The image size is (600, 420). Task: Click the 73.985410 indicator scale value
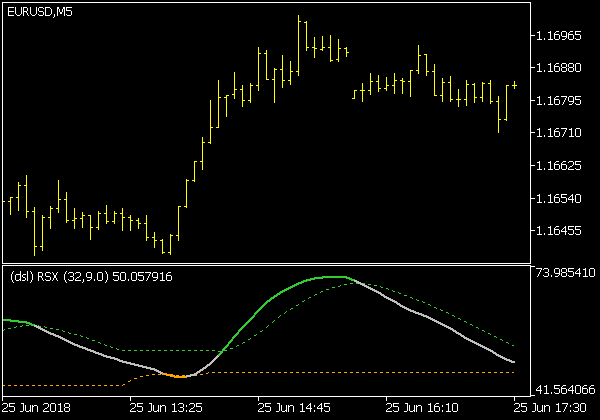point(565,273)
